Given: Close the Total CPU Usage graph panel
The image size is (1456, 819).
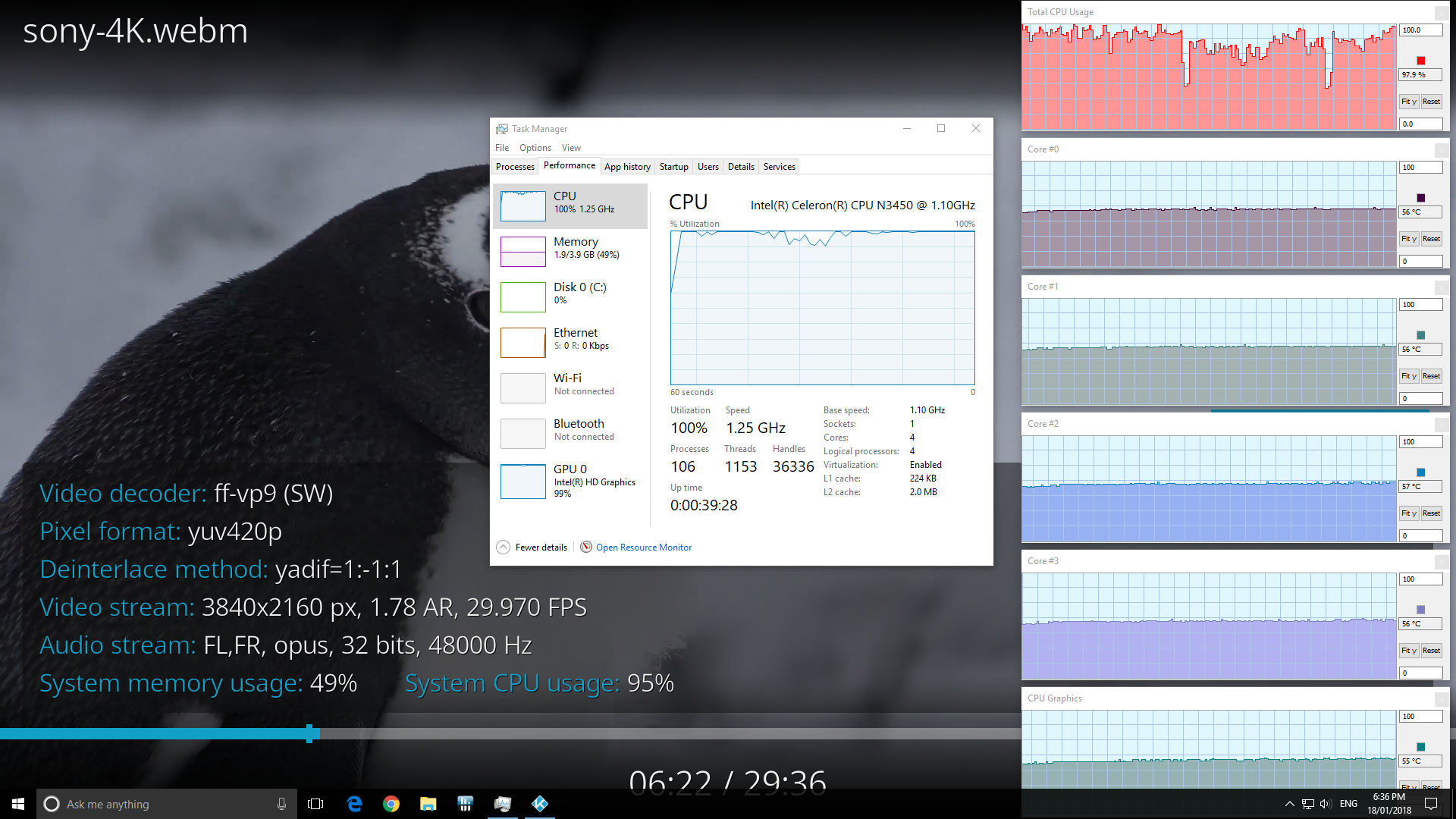Looking at the screenshot, I should click(1442, 13).
